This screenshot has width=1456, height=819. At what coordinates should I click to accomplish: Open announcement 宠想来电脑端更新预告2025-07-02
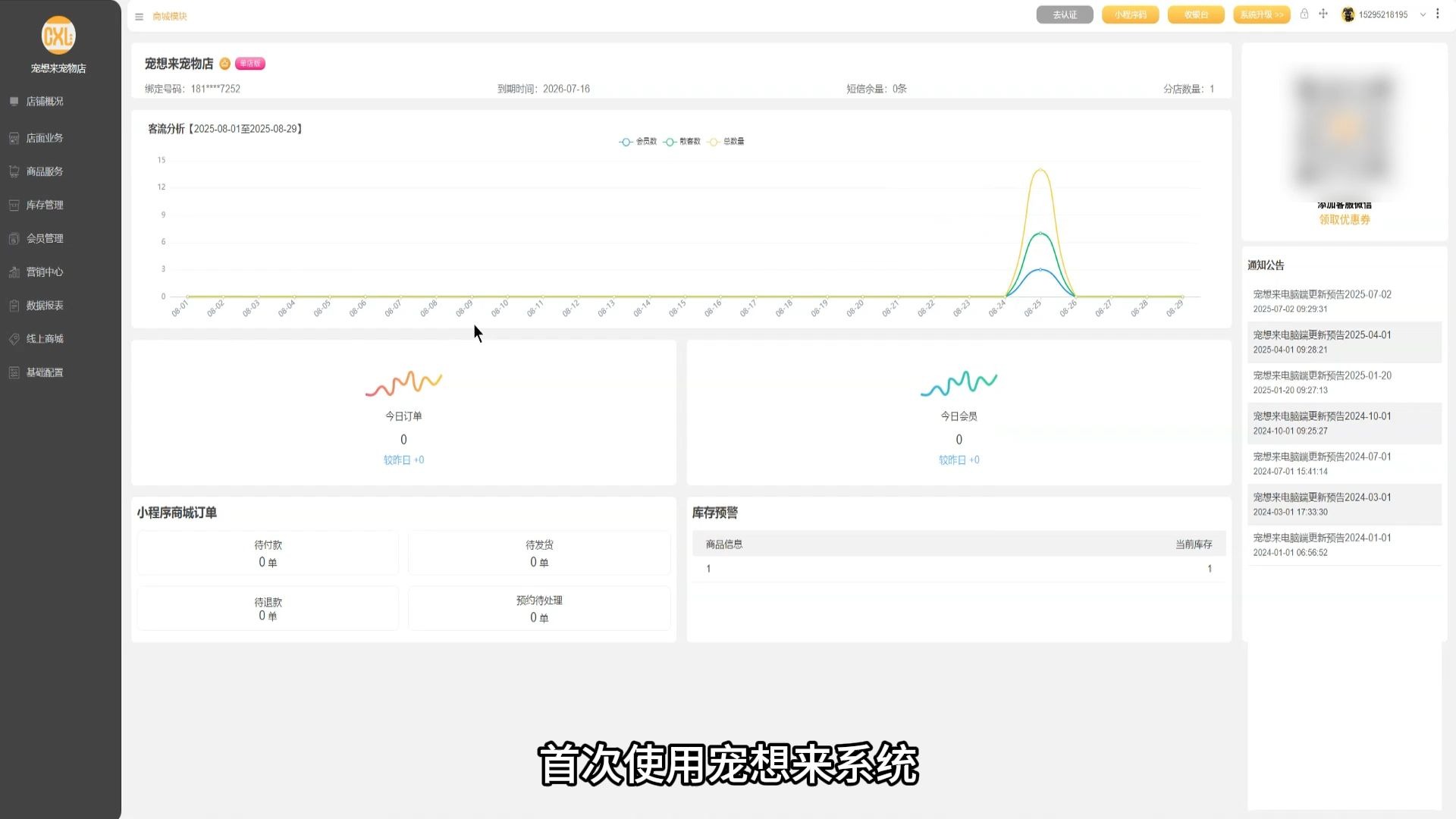1344,301
